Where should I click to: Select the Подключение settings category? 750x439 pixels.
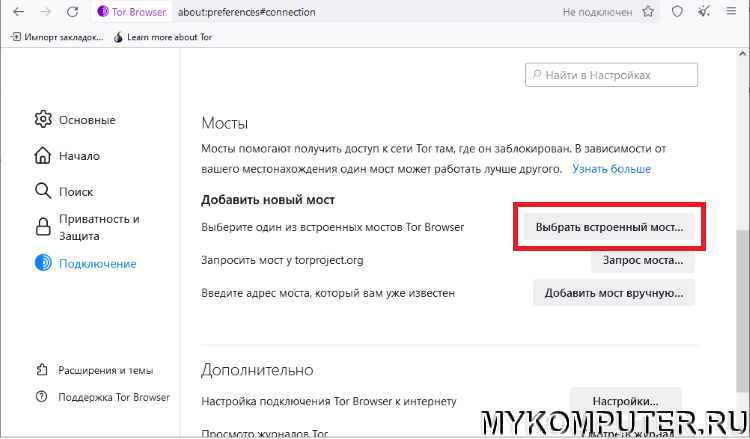(x=86, y=263)
